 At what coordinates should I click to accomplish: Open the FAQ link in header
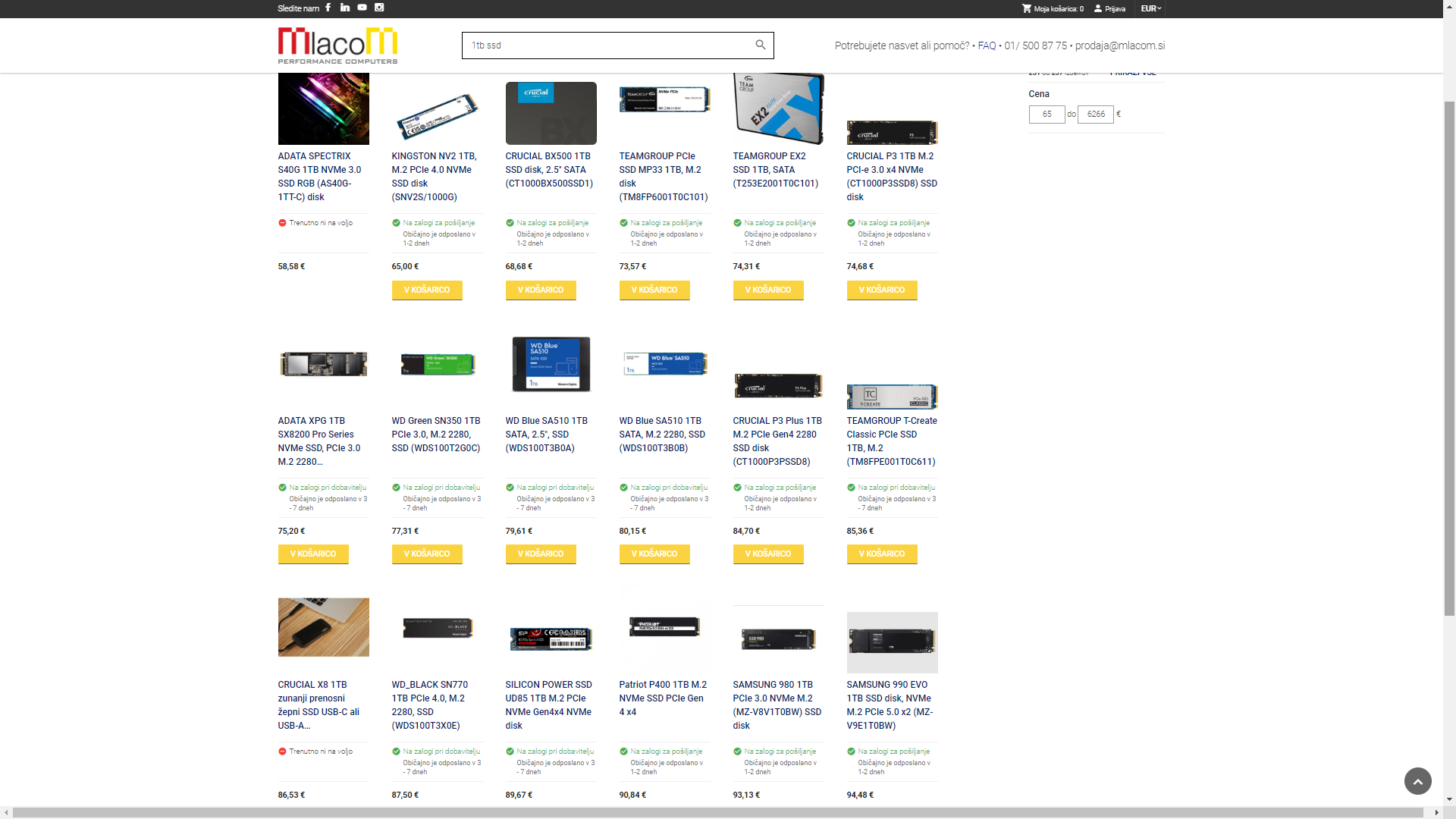coord(987,45)
